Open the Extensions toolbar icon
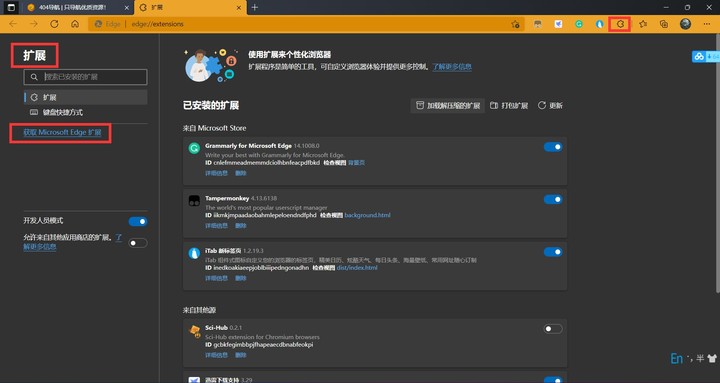Image resolution: width=720 pixels, height=383 pixels. (620, 24)
